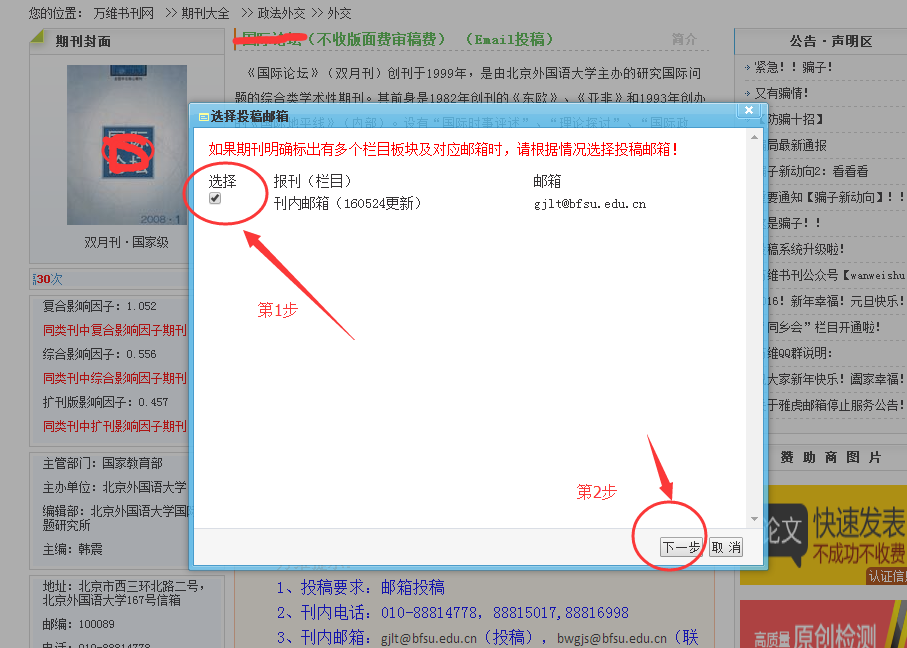Click the 主编：韩震 text

click(73, 549)
